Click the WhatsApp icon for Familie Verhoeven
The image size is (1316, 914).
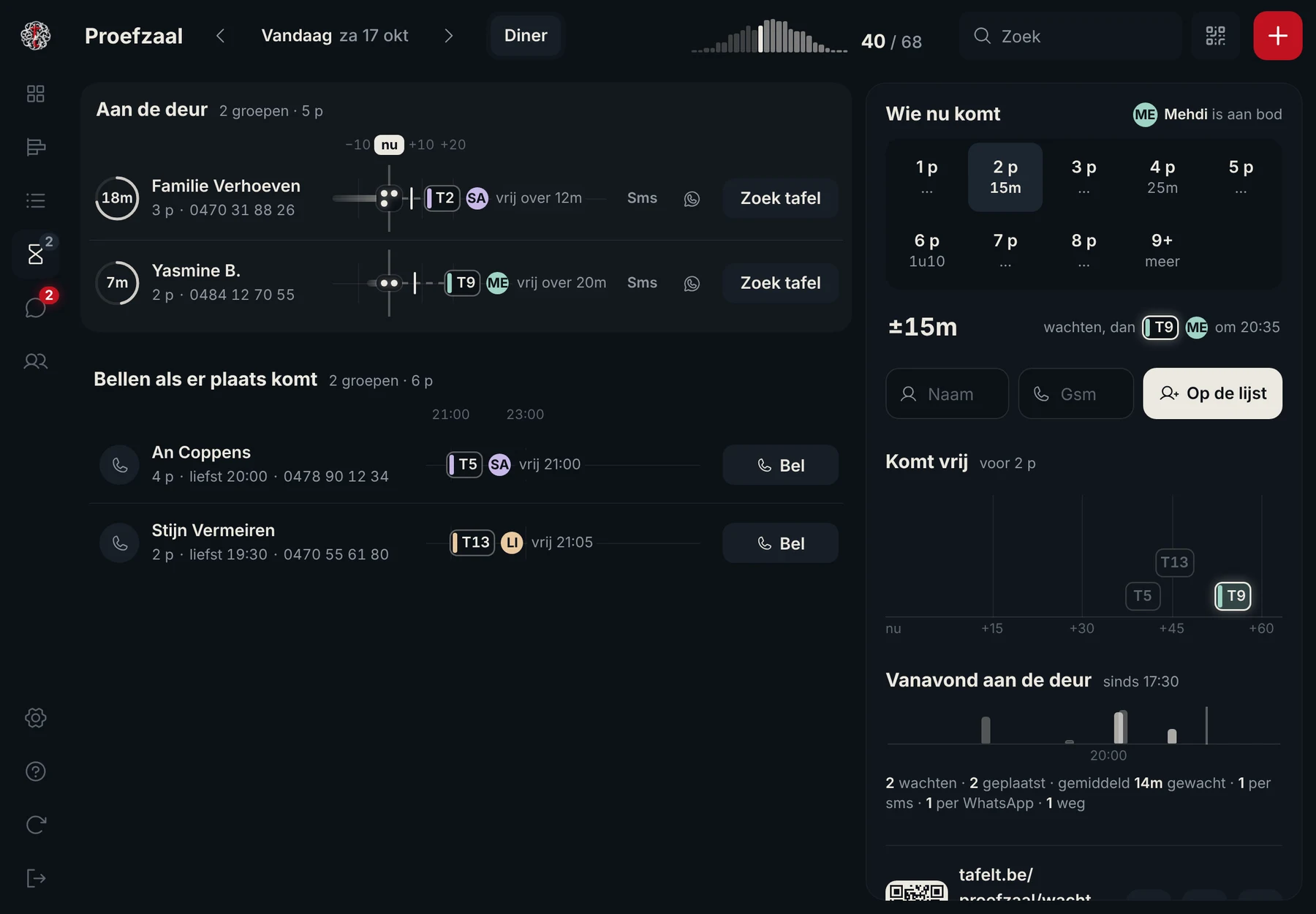[x=692, y=198]
